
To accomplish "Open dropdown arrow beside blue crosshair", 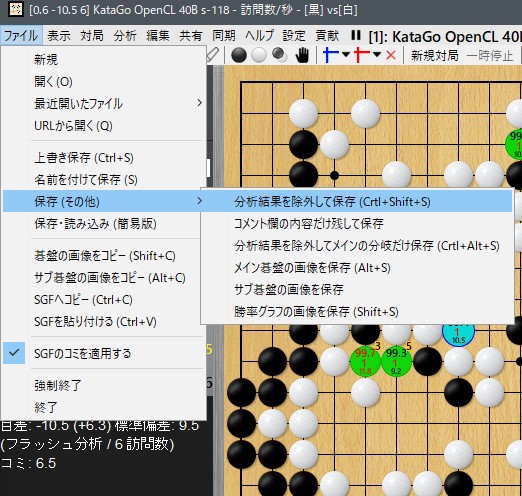I will coord(346,55).
